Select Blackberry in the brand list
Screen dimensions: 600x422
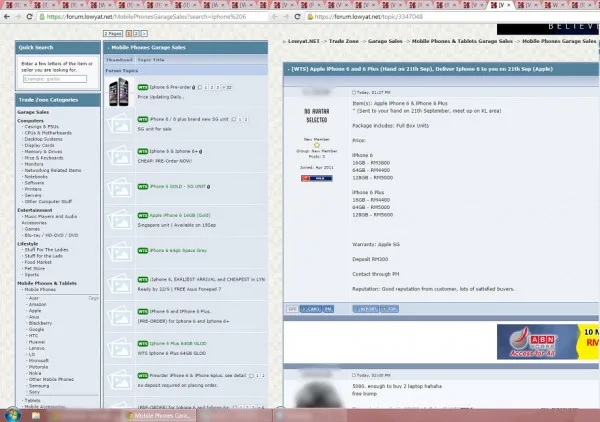40,323
